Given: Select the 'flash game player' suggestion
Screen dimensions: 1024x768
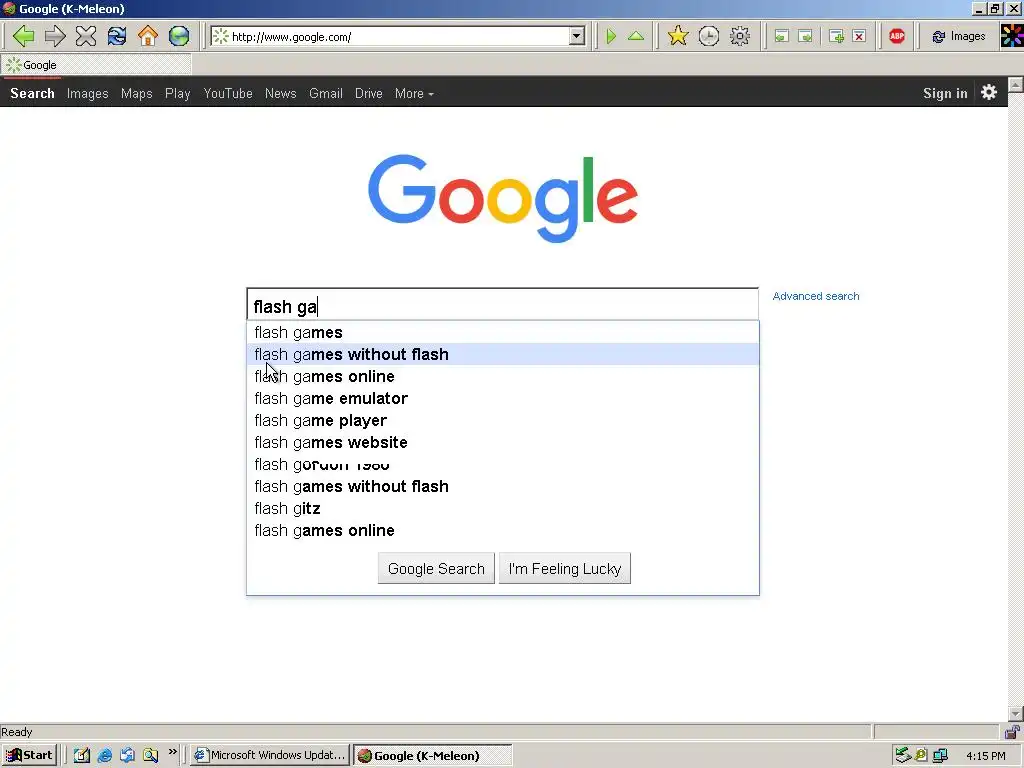Looking at the screenshot, I should coord(503,421).
